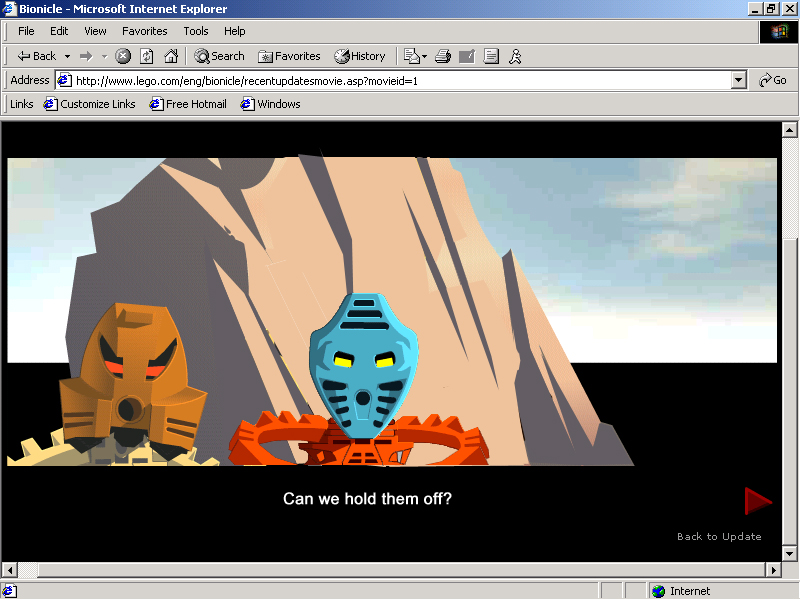Open the Help menu

pyautogui.click(x=235, y=31)
